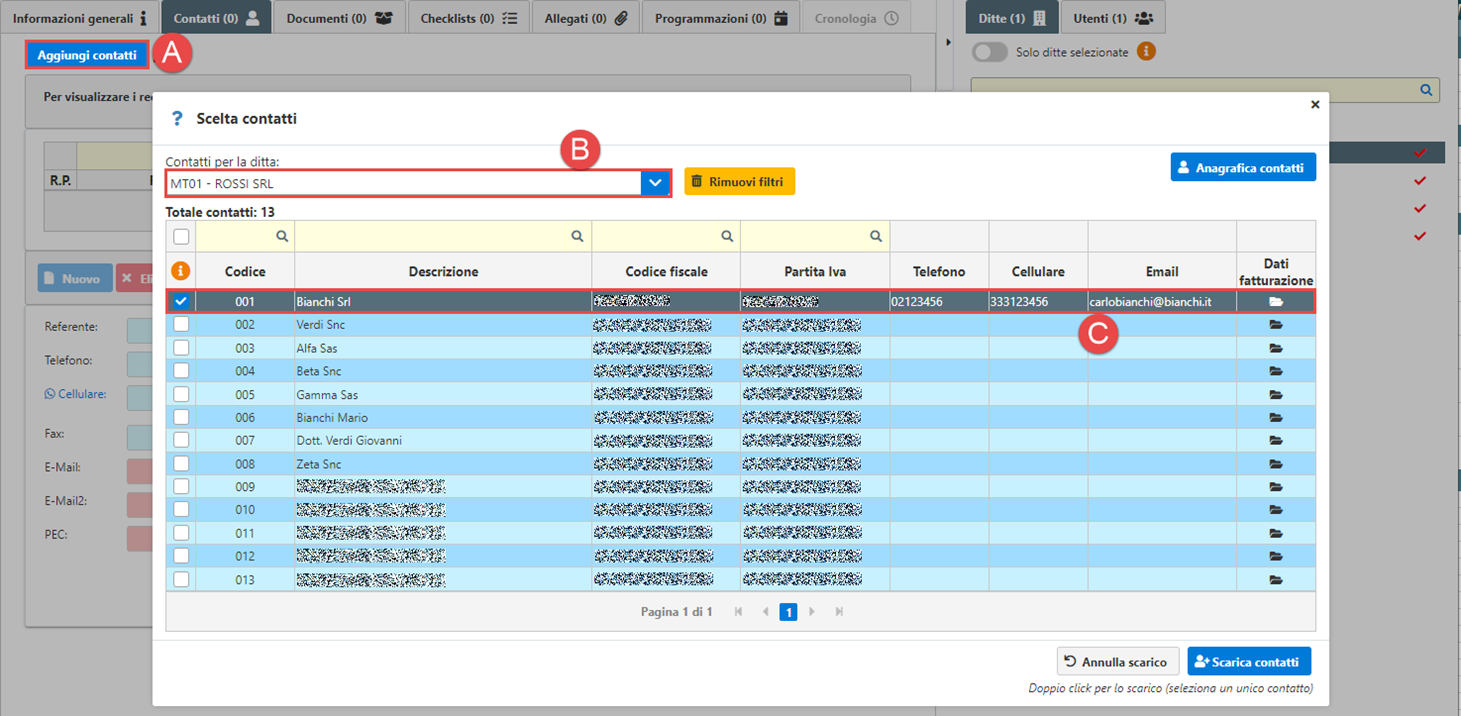Check the checkbox for contact 003 Alfa Sas

pos(181,348)
